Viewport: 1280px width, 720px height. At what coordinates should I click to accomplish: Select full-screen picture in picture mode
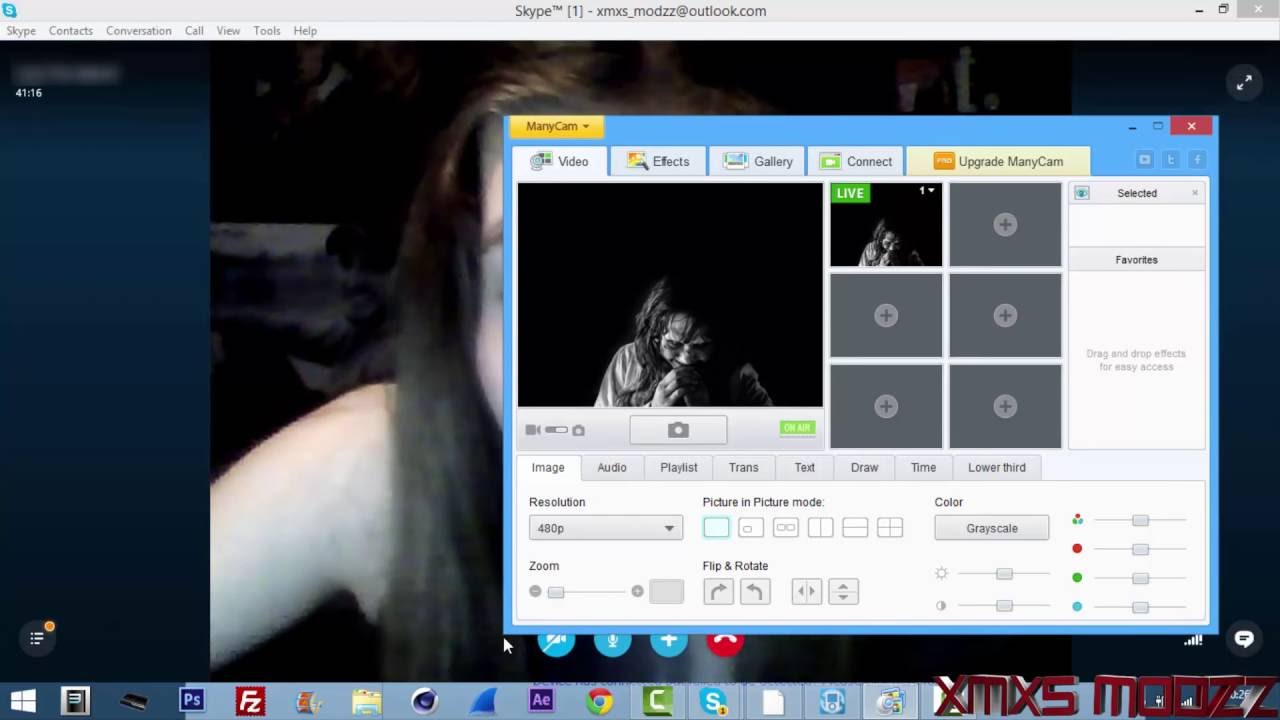[716, 528]
